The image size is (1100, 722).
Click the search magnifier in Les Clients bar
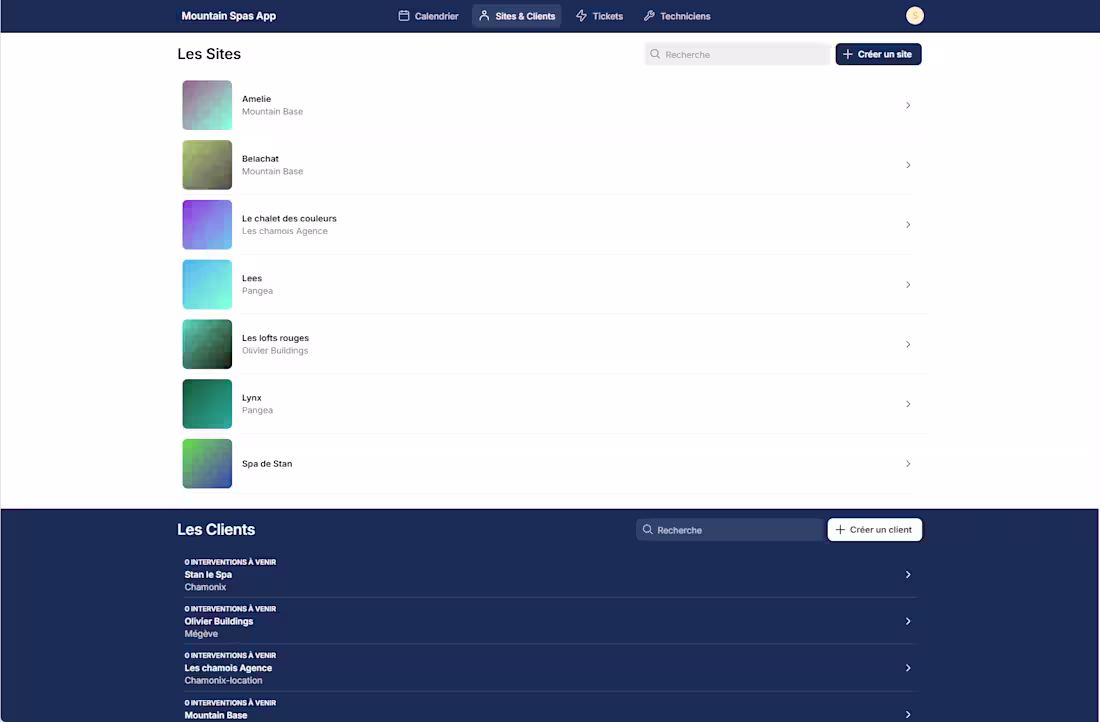[648, 529]
